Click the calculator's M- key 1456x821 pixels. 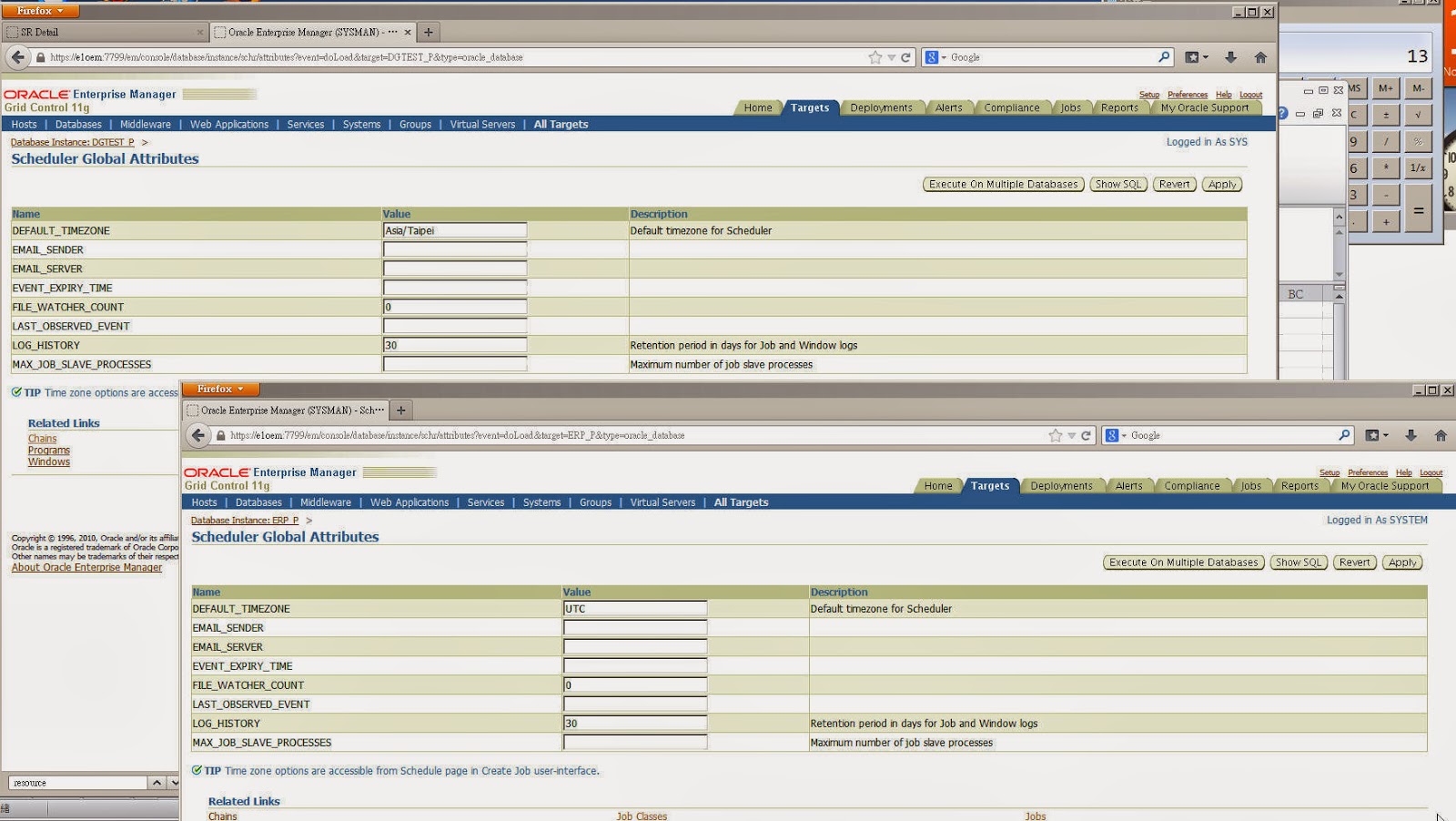(1419, 88)
